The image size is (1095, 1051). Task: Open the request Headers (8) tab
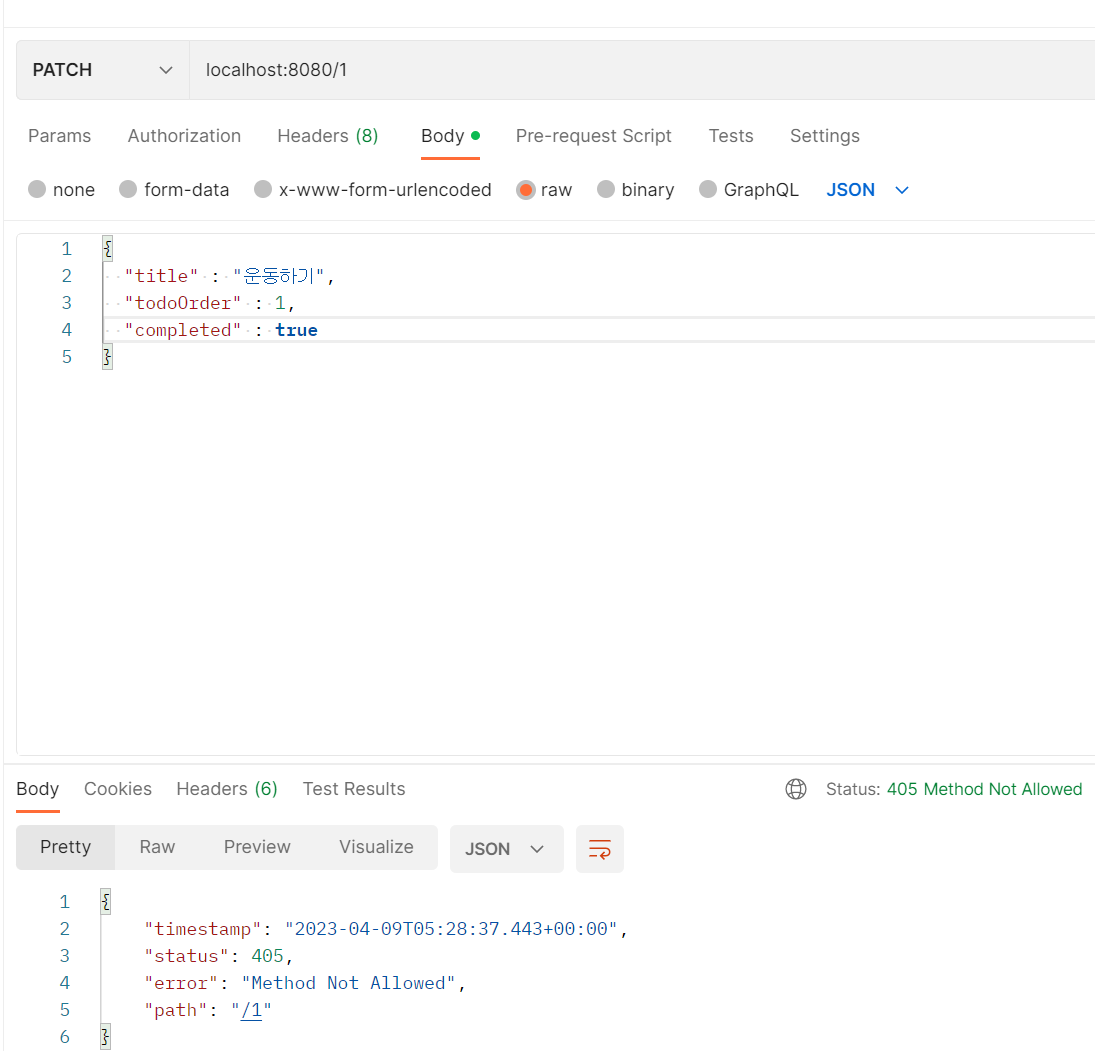click(x=328, y=135)
